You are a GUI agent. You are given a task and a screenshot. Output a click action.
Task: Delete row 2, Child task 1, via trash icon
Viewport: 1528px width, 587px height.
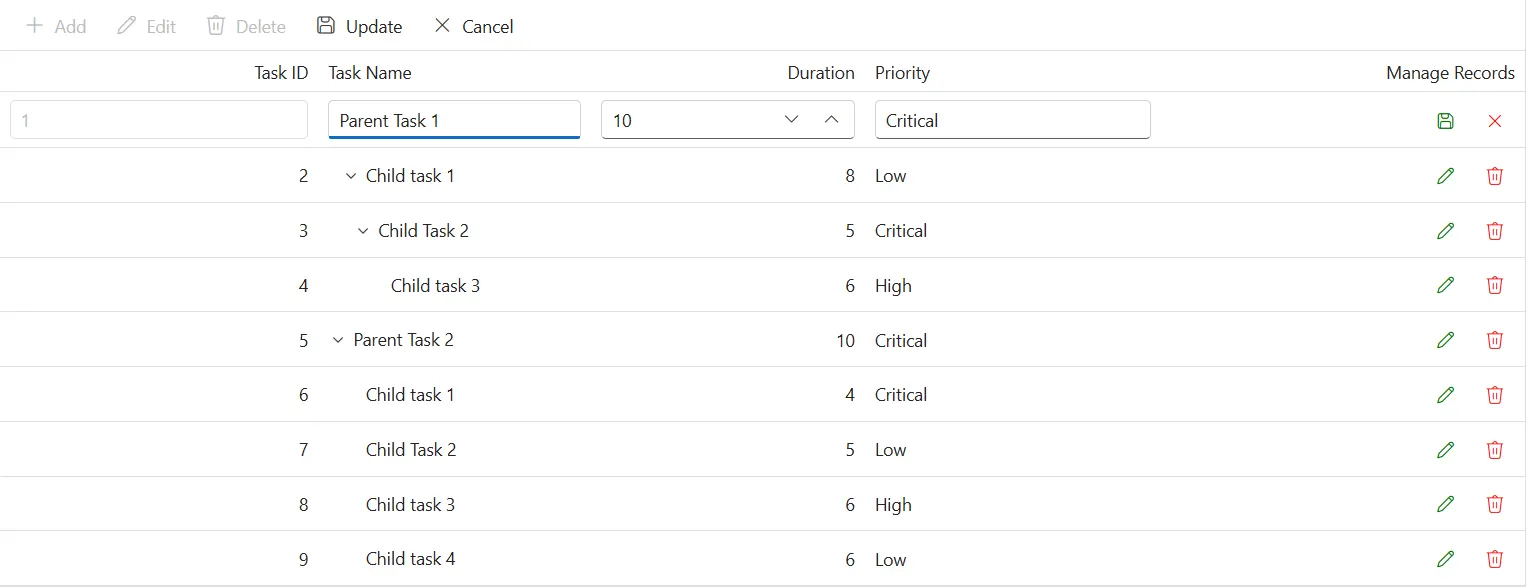pyautogui.click(x=1495, y=176)
